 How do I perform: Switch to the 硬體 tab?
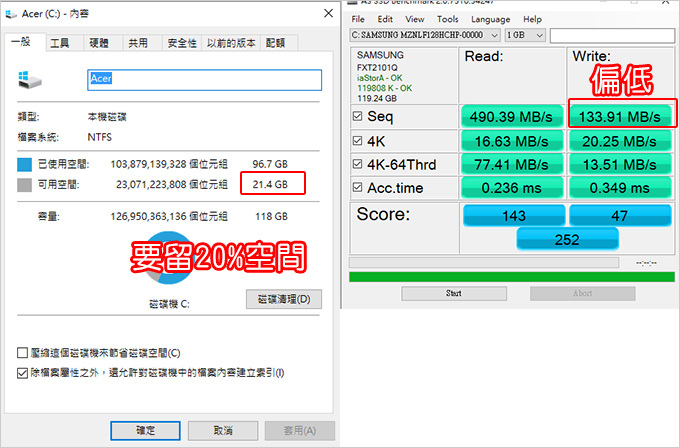(x=99, y=43)
